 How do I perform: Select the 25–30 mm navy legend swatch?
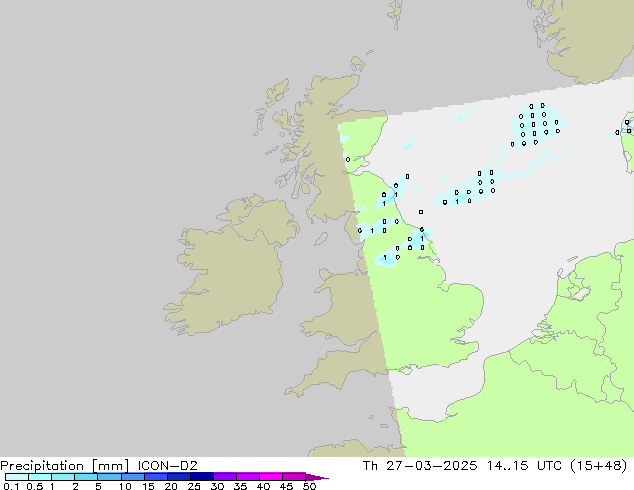point(201,477)
